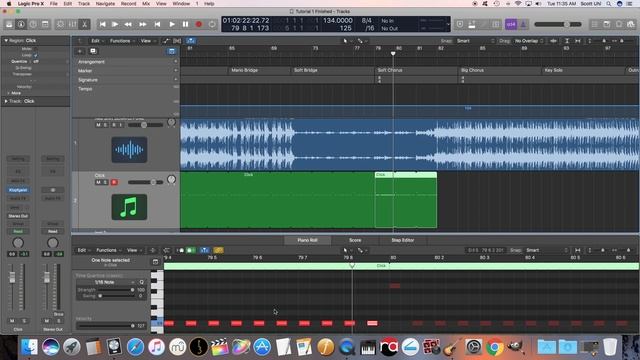
Task: Go to project beginning in transport
Action: tap(102, 24)
